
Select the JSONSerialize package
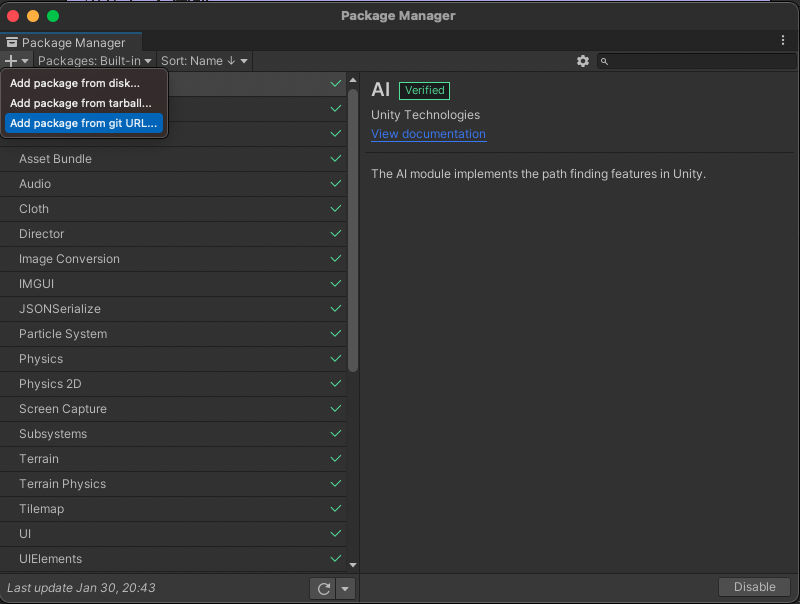coord(173,309)
